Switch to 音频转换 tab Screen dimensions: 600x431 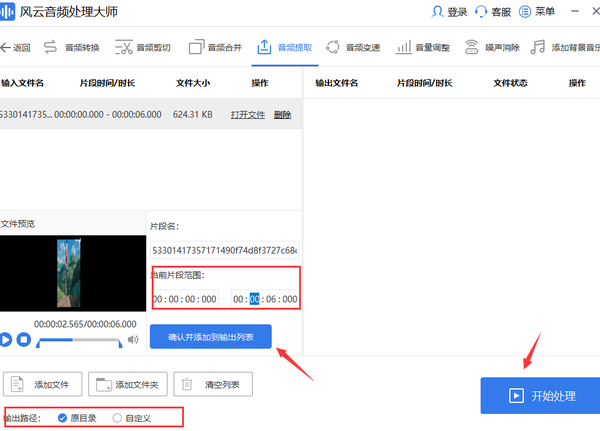(71, 47)
